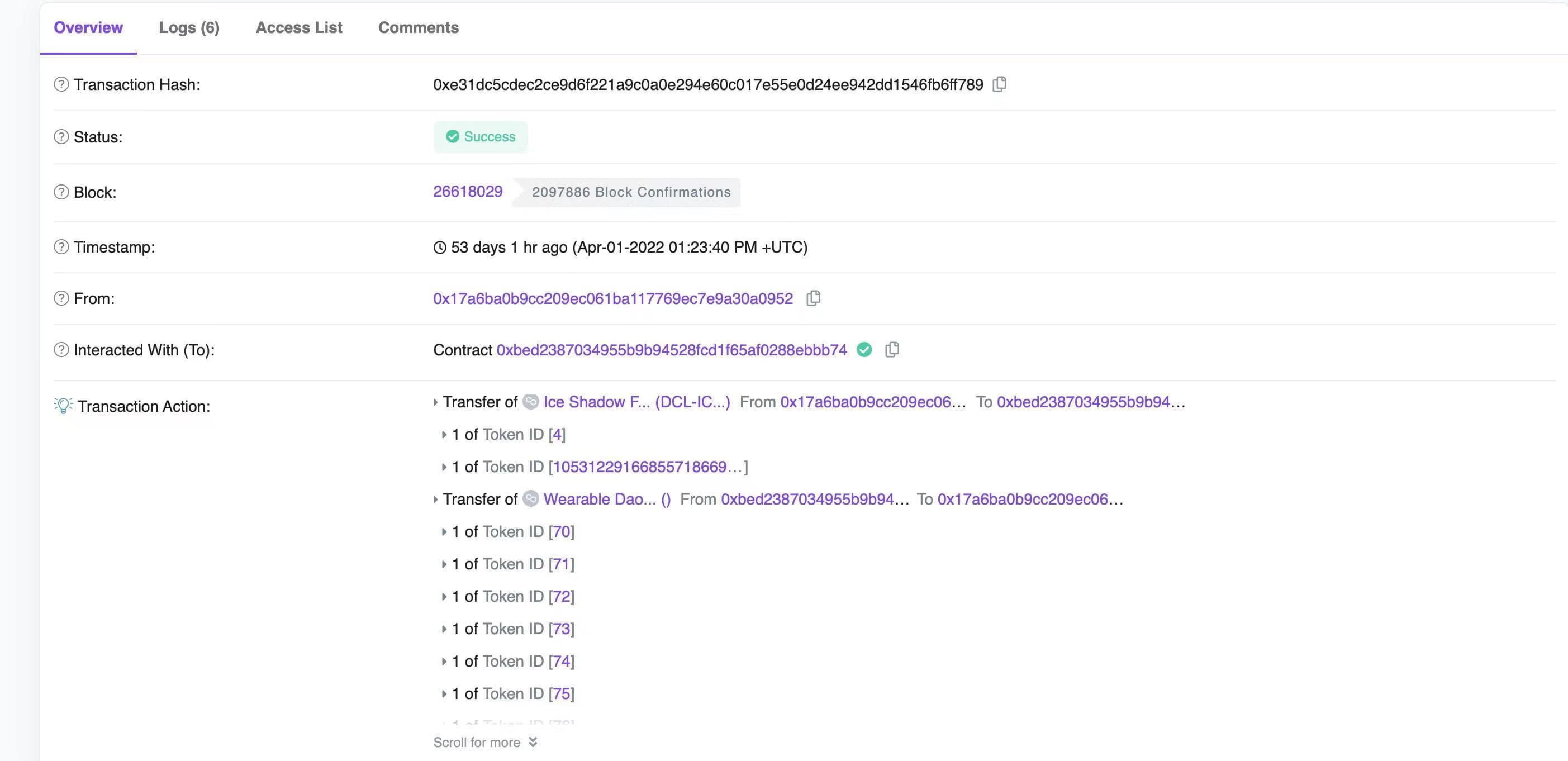The image size is (1568, 761).
Task: Open the Access List tab
Action: pyautogui.click(x=299, y=27)
